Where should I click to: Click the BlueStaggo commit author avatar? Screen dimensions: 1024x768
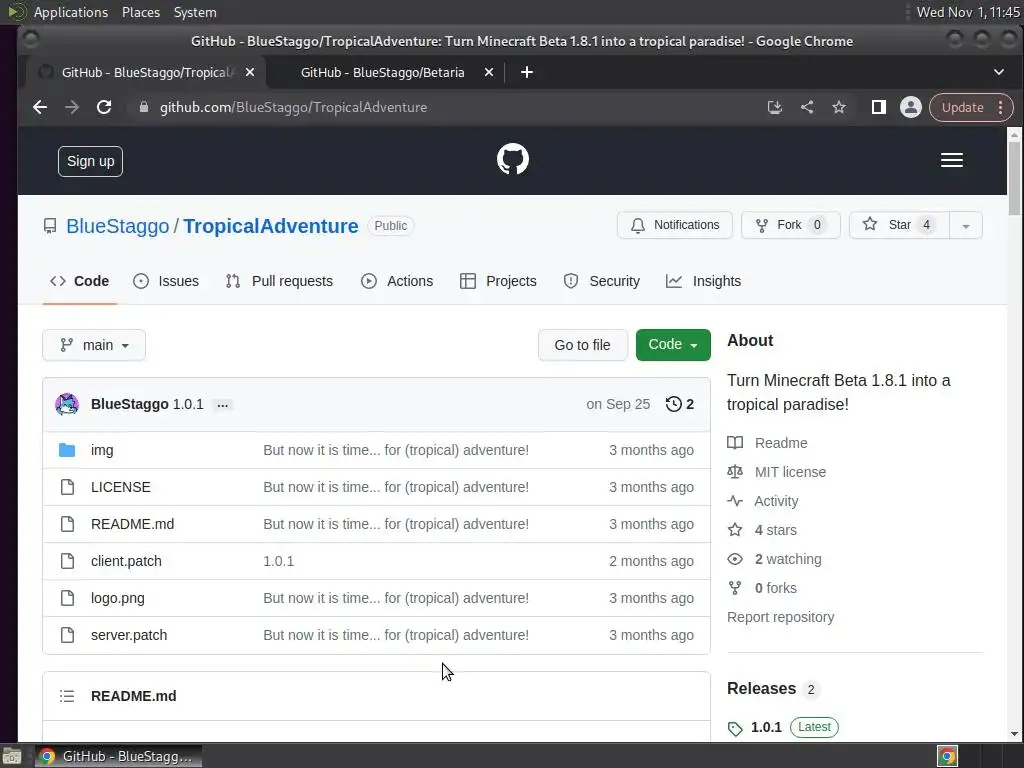pyautogui.click(x=67, y=404)
